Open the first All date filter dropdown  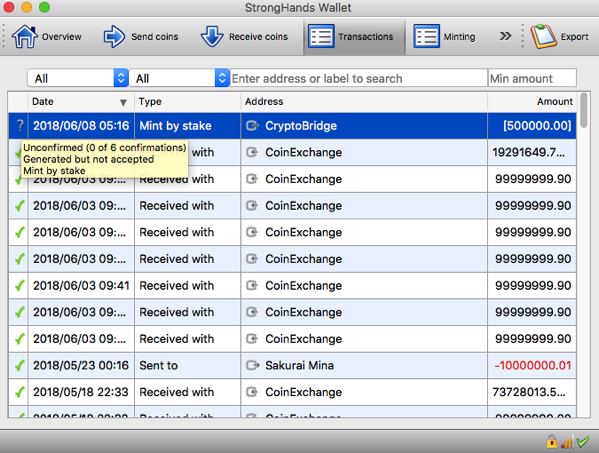click(x=78, y=78)
